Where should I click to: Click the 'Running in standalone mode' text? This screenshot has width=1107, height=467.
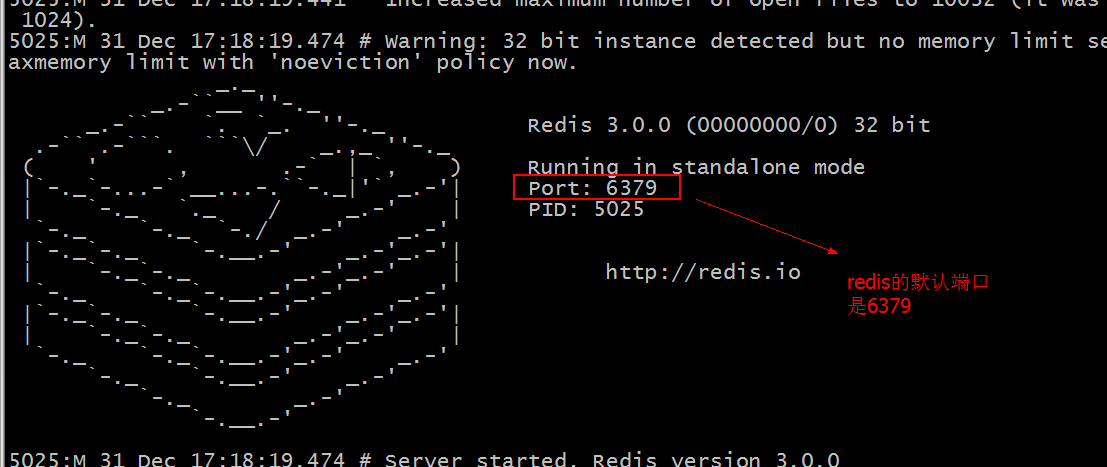pos(696,167)
